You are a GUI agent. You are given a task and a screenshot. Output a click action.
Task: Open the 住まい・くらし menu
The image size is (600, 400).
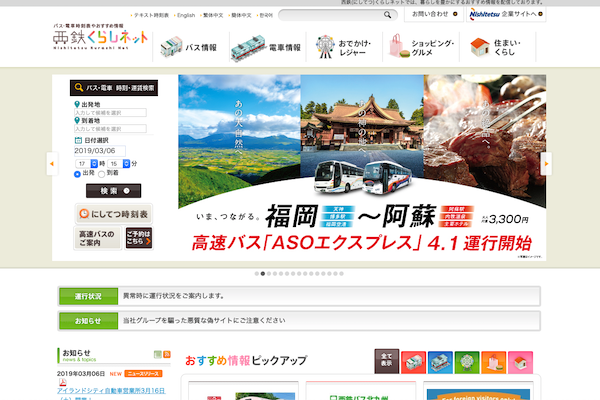click(497, 47)
